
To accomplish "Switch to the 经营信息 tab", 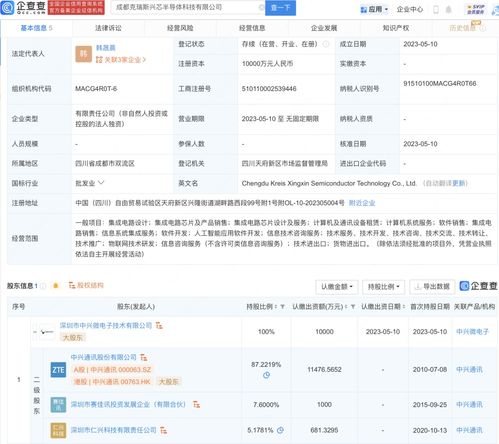I will [x=252, y=28].
